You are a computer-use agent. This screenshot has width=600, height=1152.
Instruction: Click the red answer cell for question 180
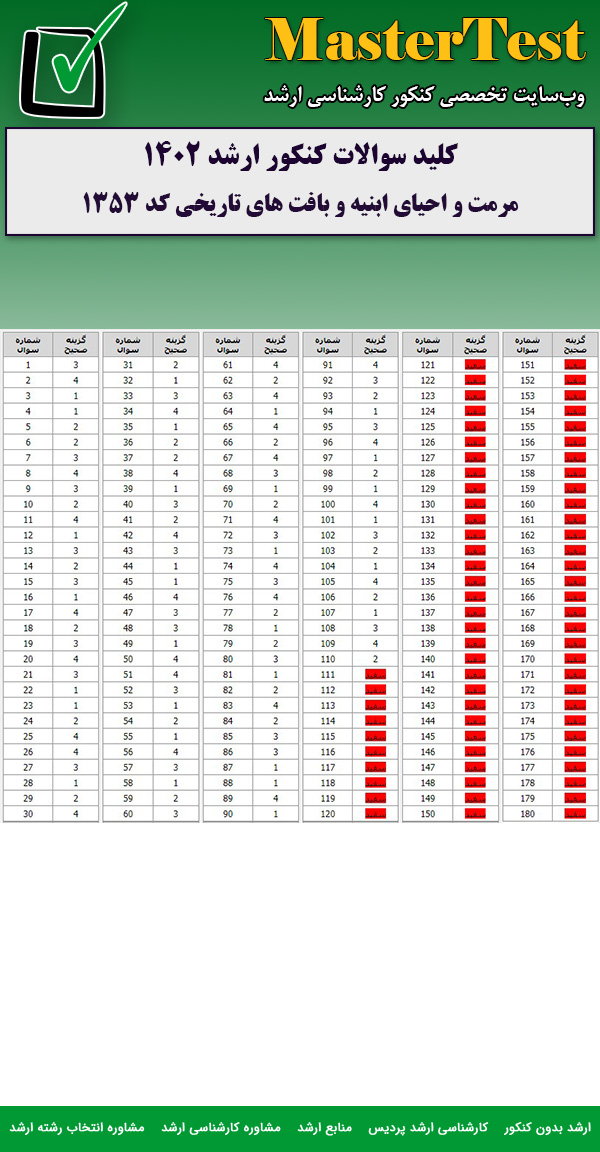click(575, 814)
